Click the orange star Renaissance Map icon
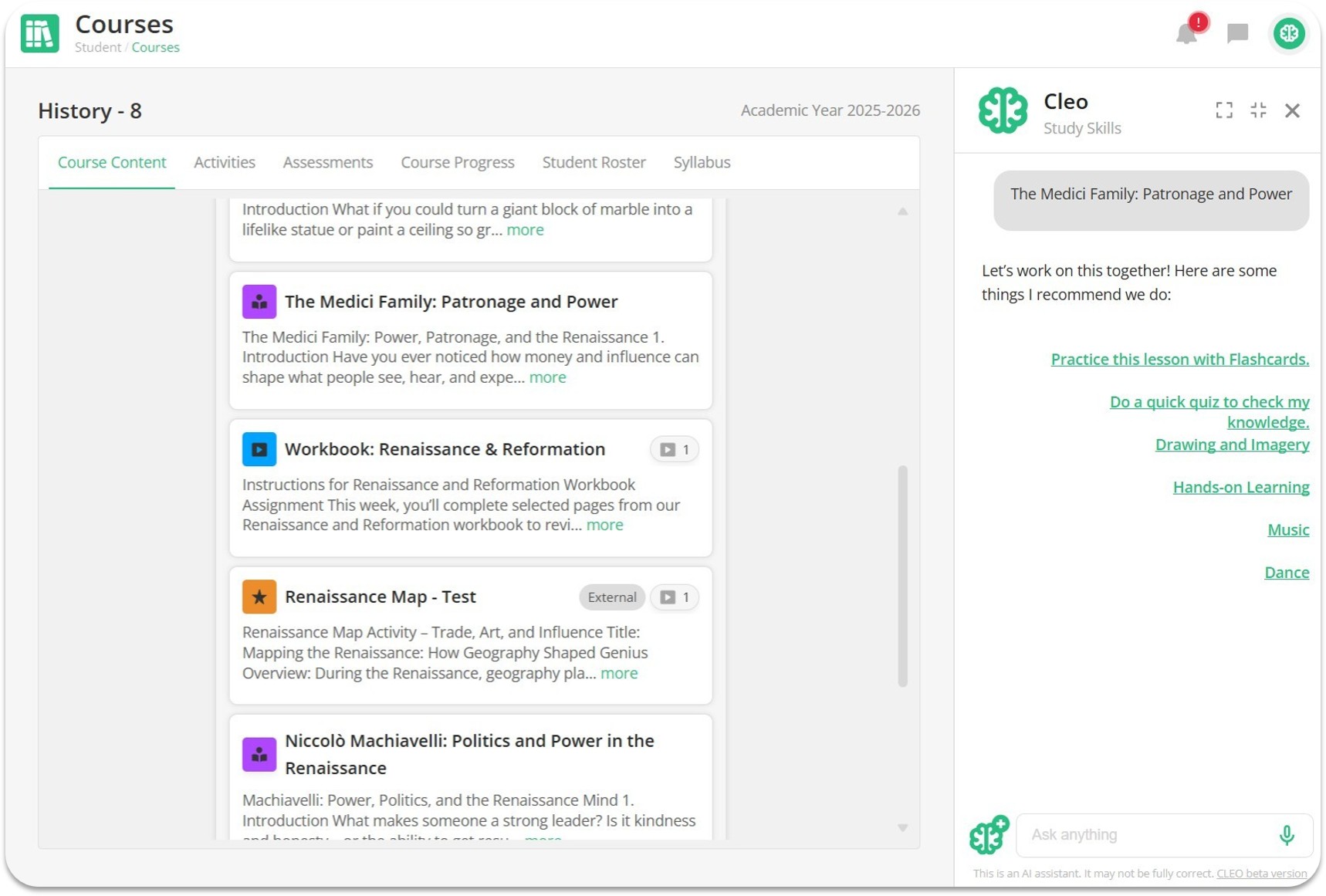The width and height of the screenshot is (1326, 896). pos(259,597)
